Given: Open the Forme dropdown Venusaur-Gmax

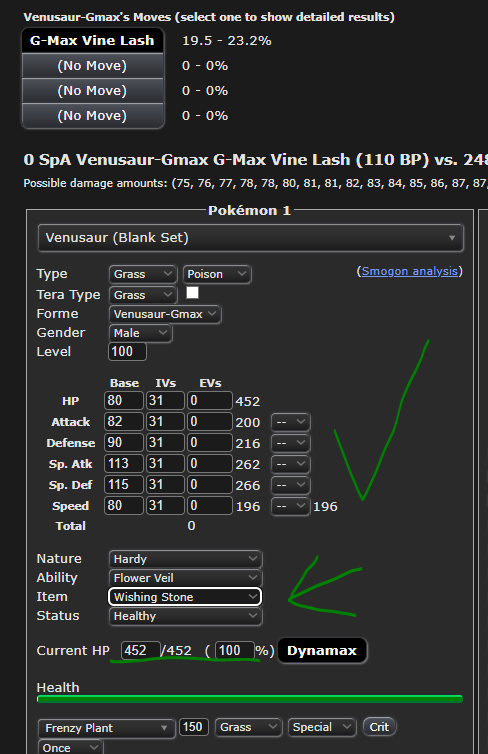Looking at the screenshot, I should [x=164, y=314].
